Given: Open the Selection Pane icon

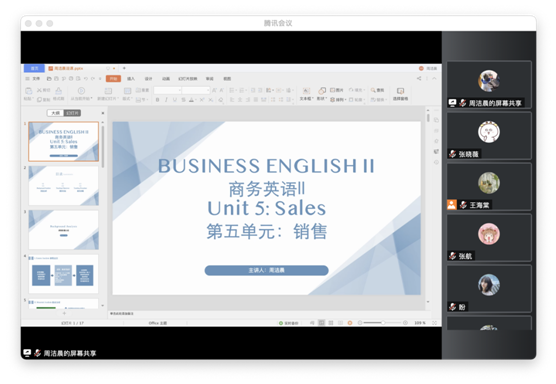Looking at the screenshot, I should pos(400,91).
